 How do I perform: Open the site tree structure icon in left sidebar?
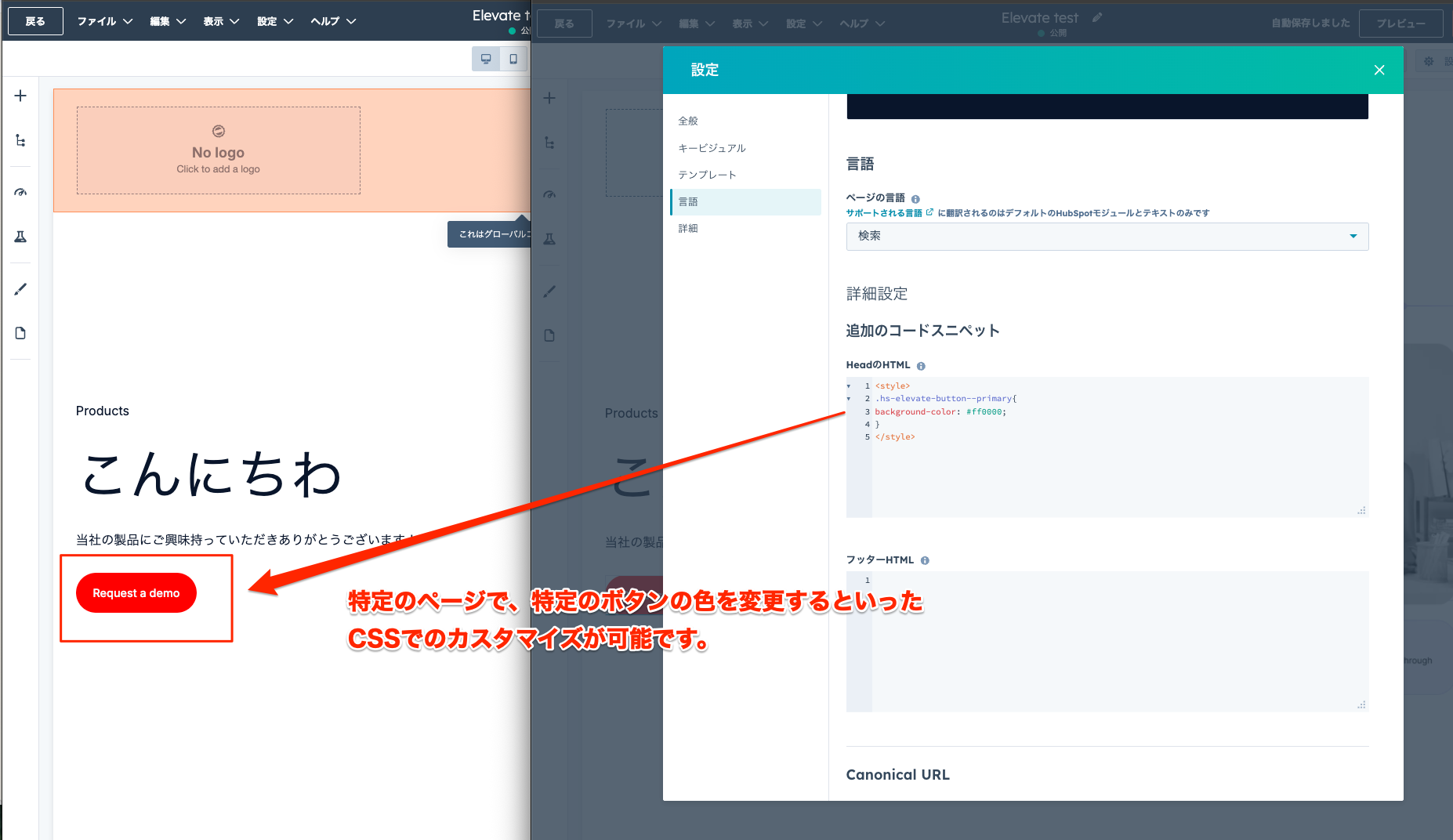click(20, 141)
